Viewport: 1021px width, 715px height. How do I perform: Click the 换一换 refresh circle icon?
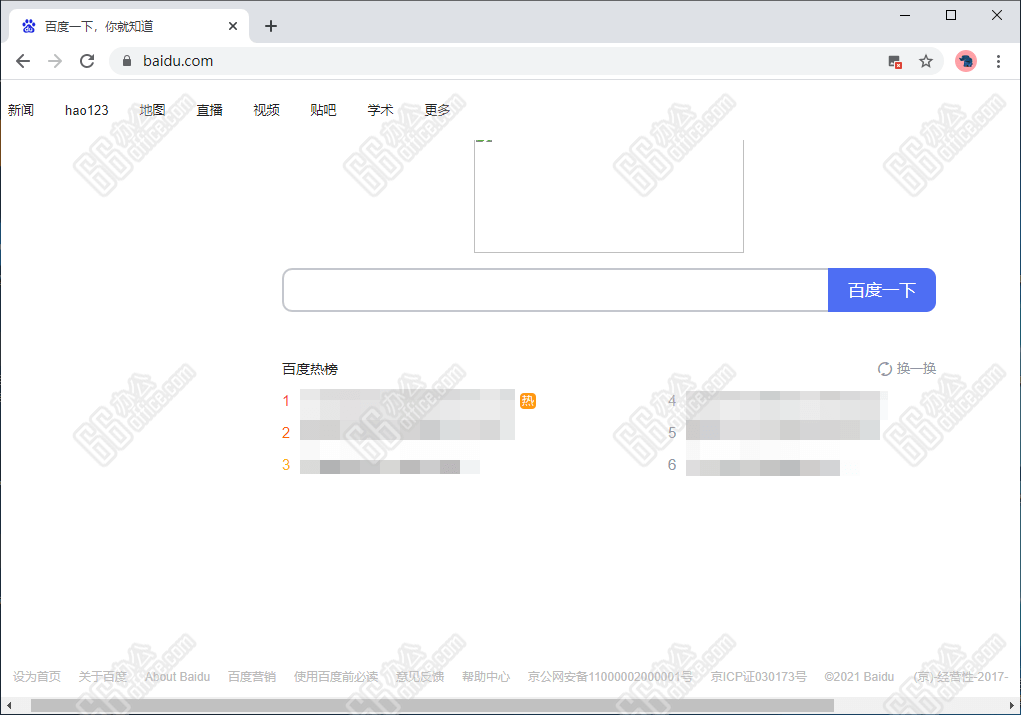click(x=884, y=369)
